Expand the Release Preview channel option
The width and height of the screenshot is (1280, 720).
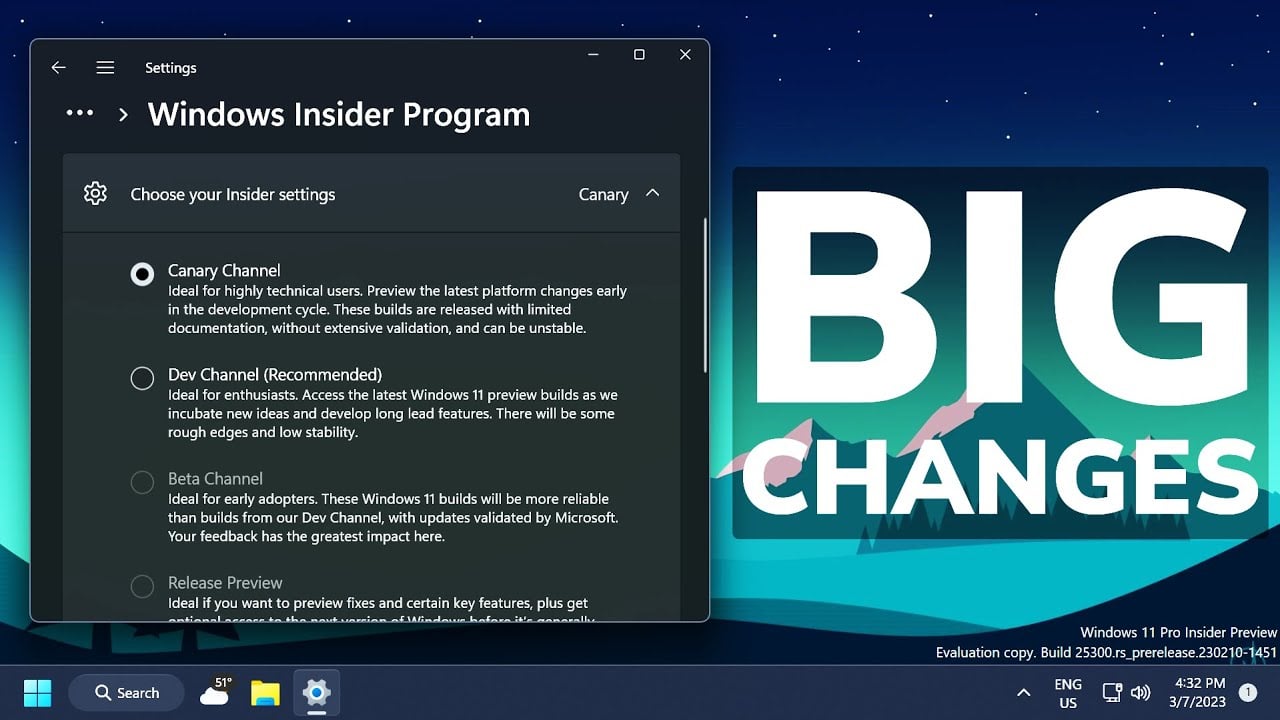pos(142,586)
